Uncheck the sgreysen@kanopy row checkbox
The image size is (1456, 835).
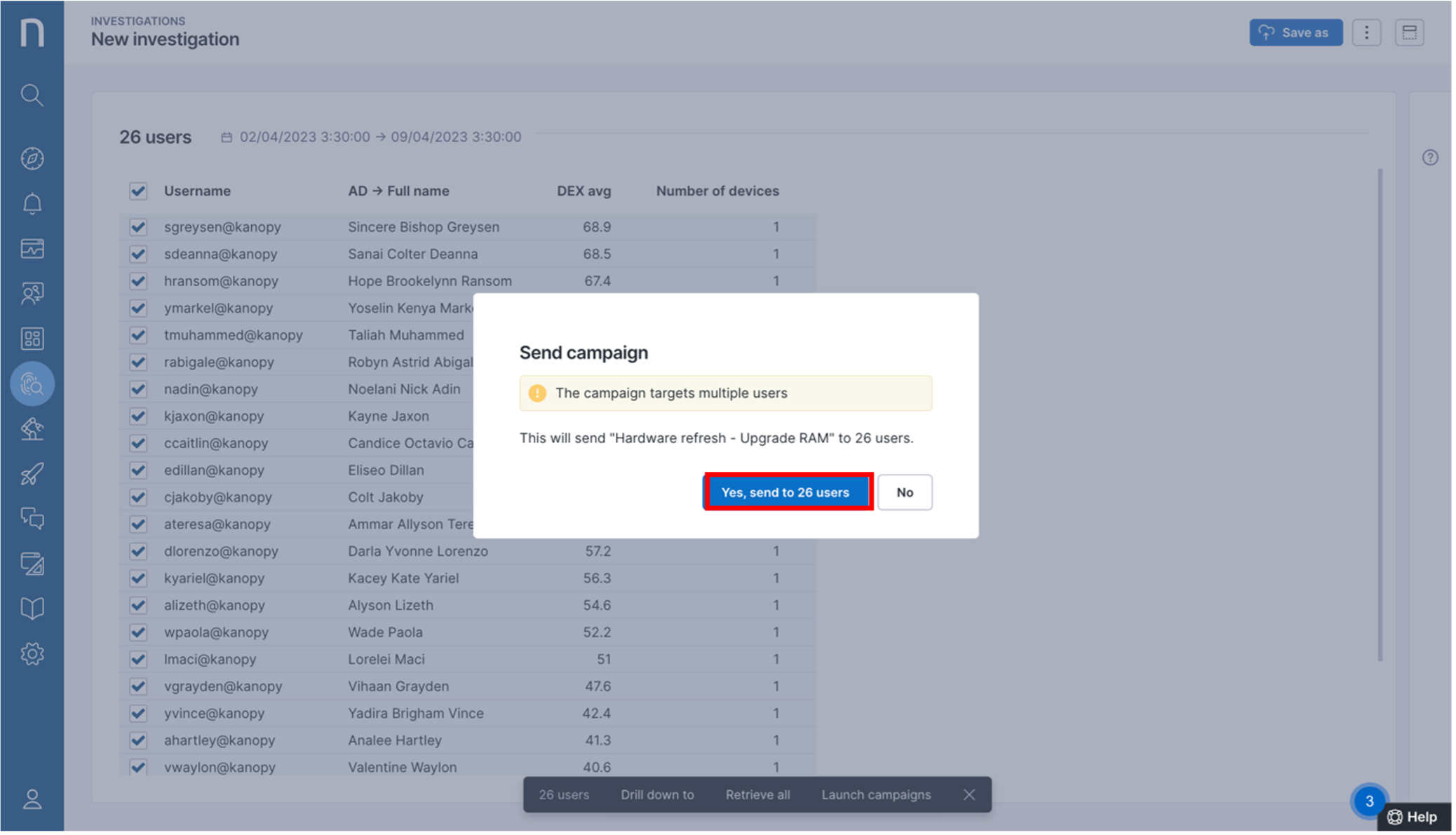tap(138, 227)
